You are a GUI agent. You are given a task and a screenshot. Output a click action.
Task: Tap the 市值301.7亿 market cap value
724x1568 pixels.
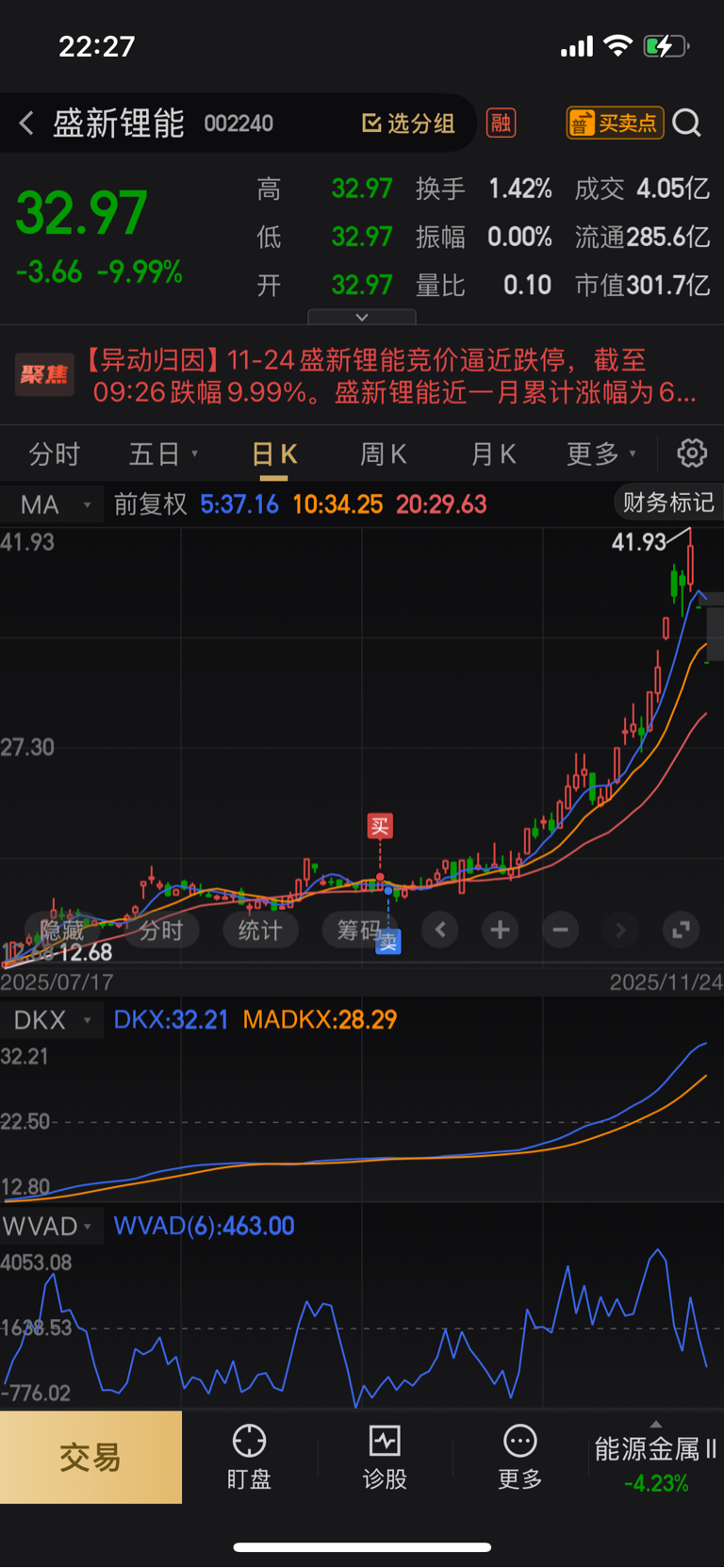642,285
